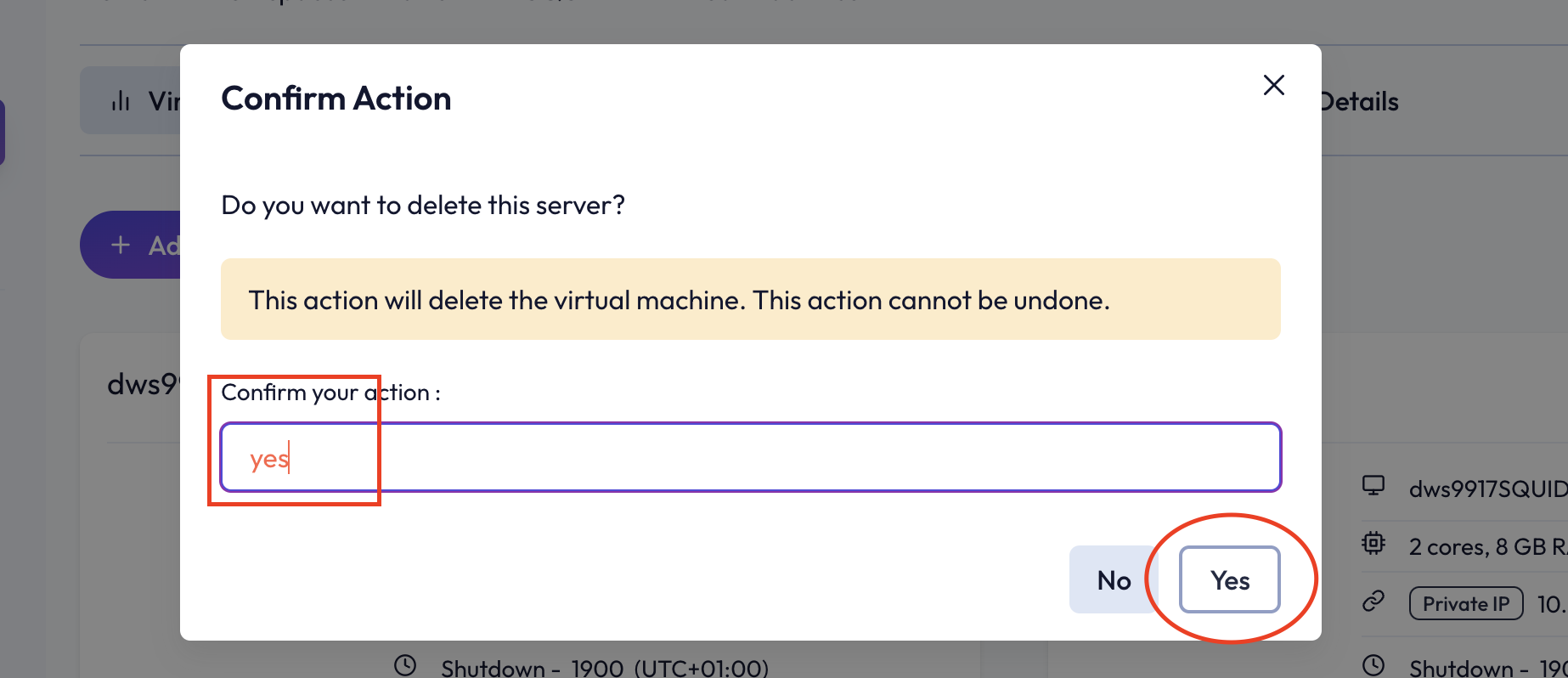Image resolution: width=1568 pixels, height=678 pixels.
Task: Click the 'Do you want to delete this server?' text
Action: pos(423,205)
